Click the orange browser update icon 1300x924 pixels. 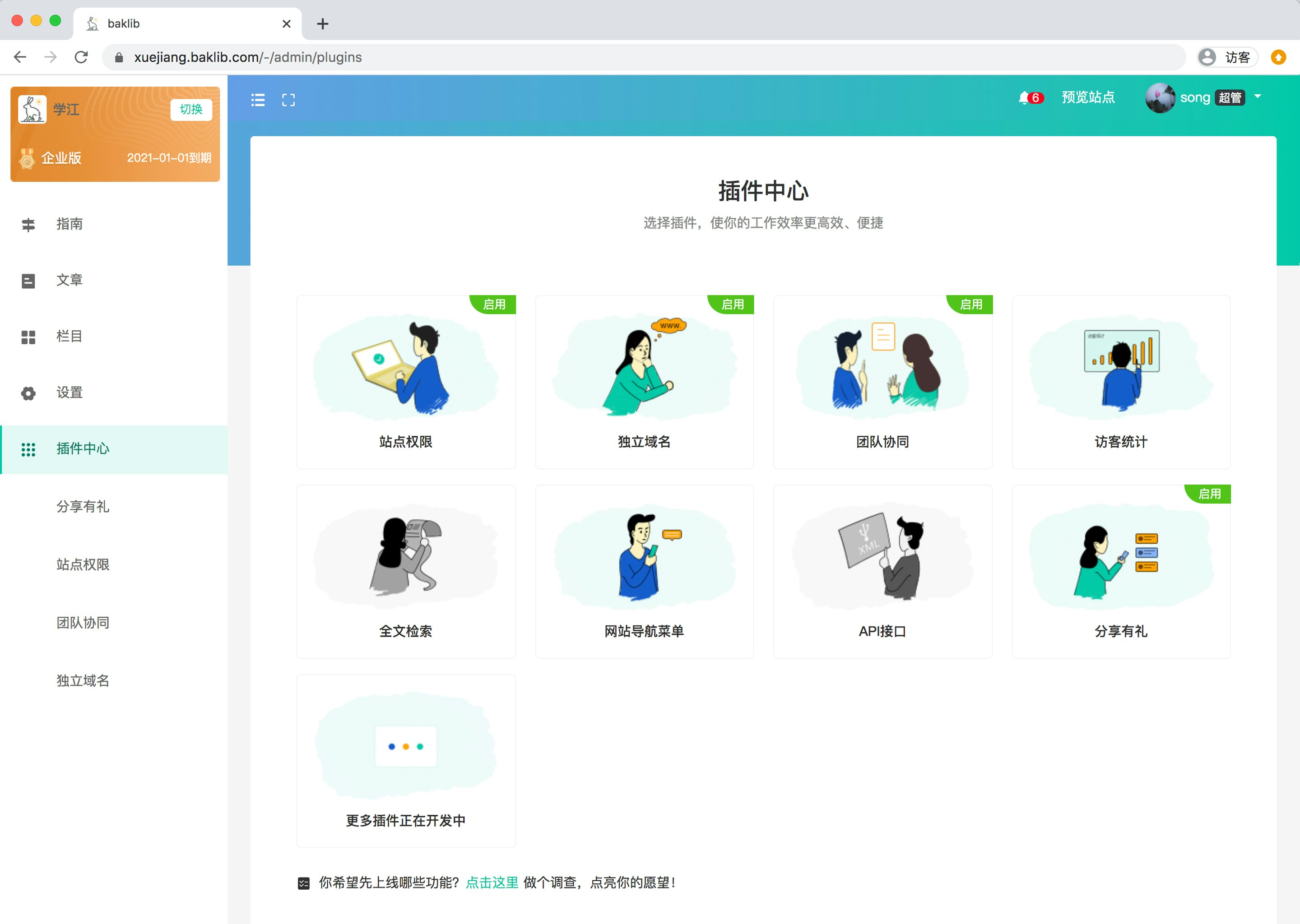click(1278, 57)
